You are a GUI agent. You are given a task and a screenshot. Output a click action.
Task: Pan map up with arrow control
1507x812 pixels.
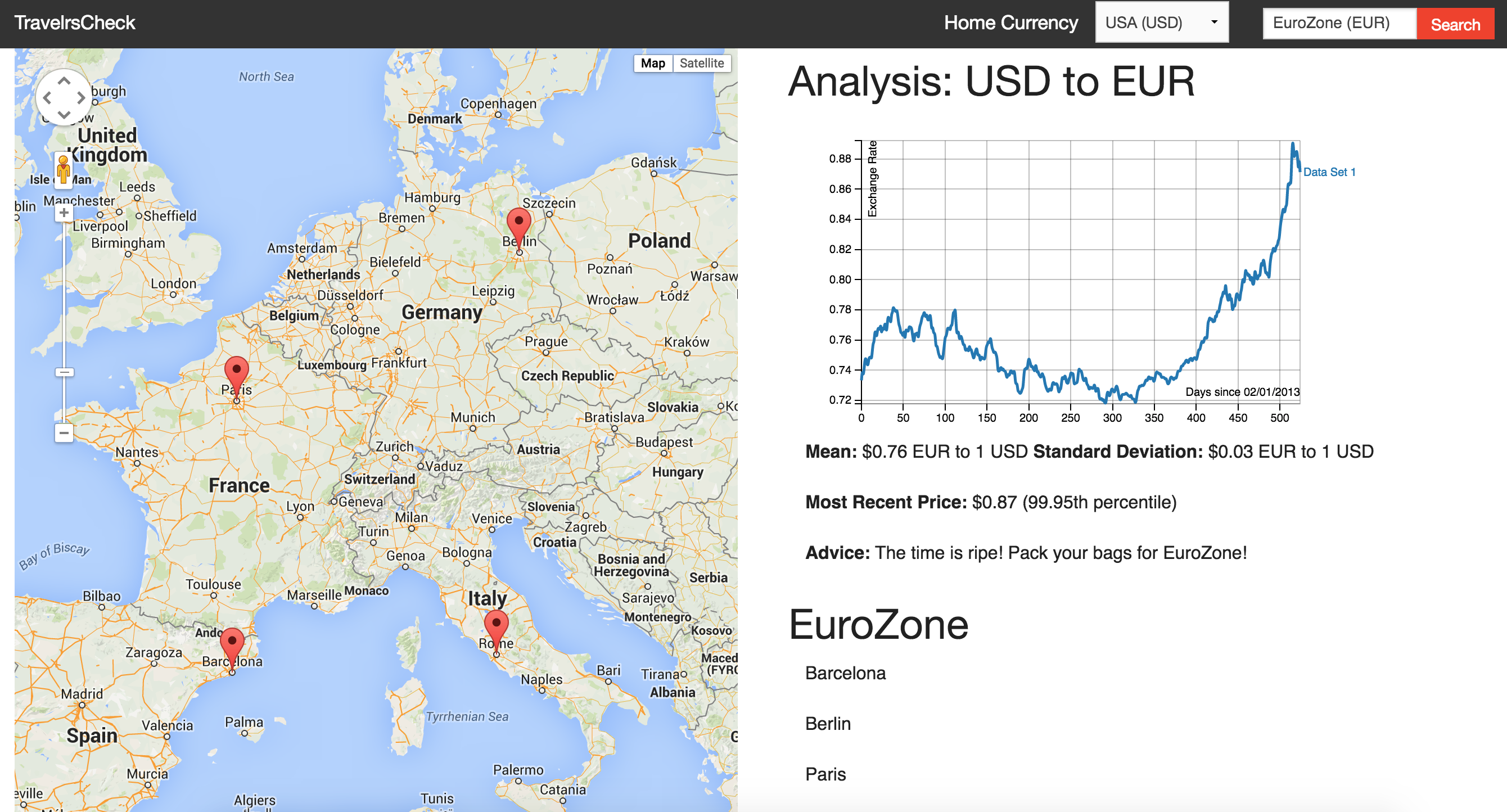pyautogui.click(x=64, y=82)
